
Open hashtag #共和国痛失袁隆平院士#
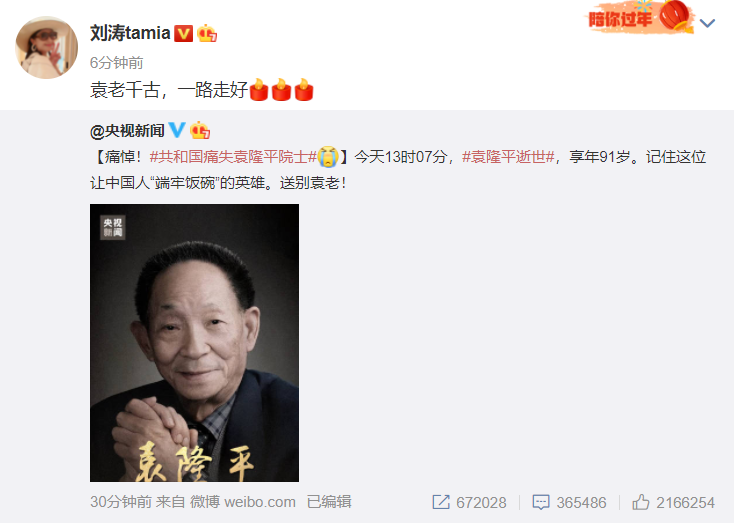click(233, 156)
